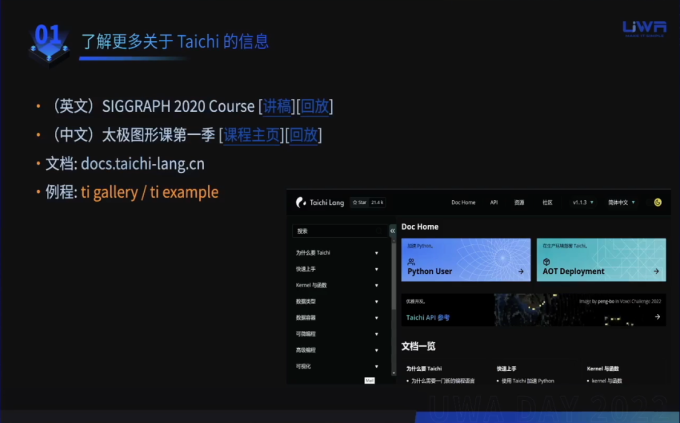
Task: Click the 'SIGGRAPH 2020 Course' text
Action: coord(178,106)
